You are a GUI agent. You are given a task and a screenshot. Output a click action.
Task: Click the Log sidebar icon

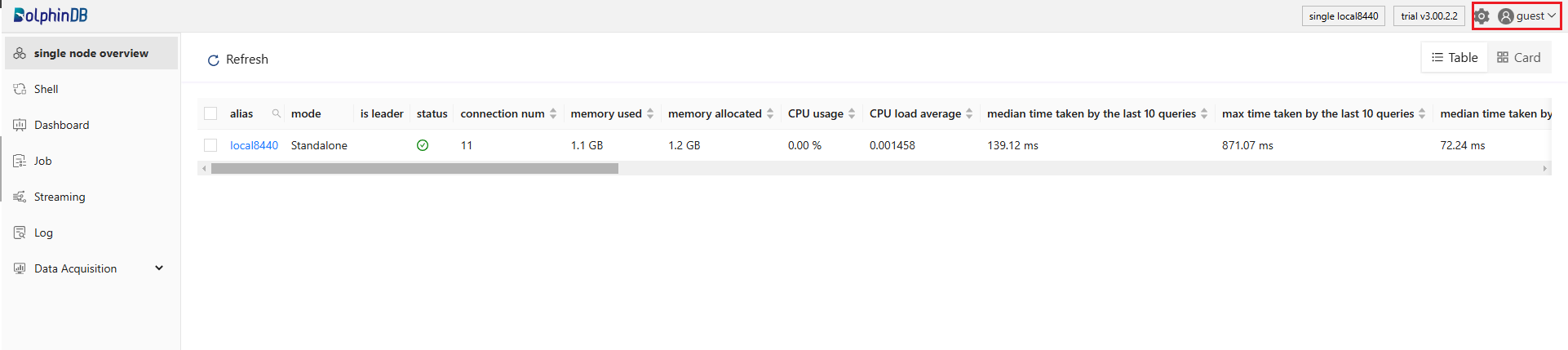[x=20, y=233]
